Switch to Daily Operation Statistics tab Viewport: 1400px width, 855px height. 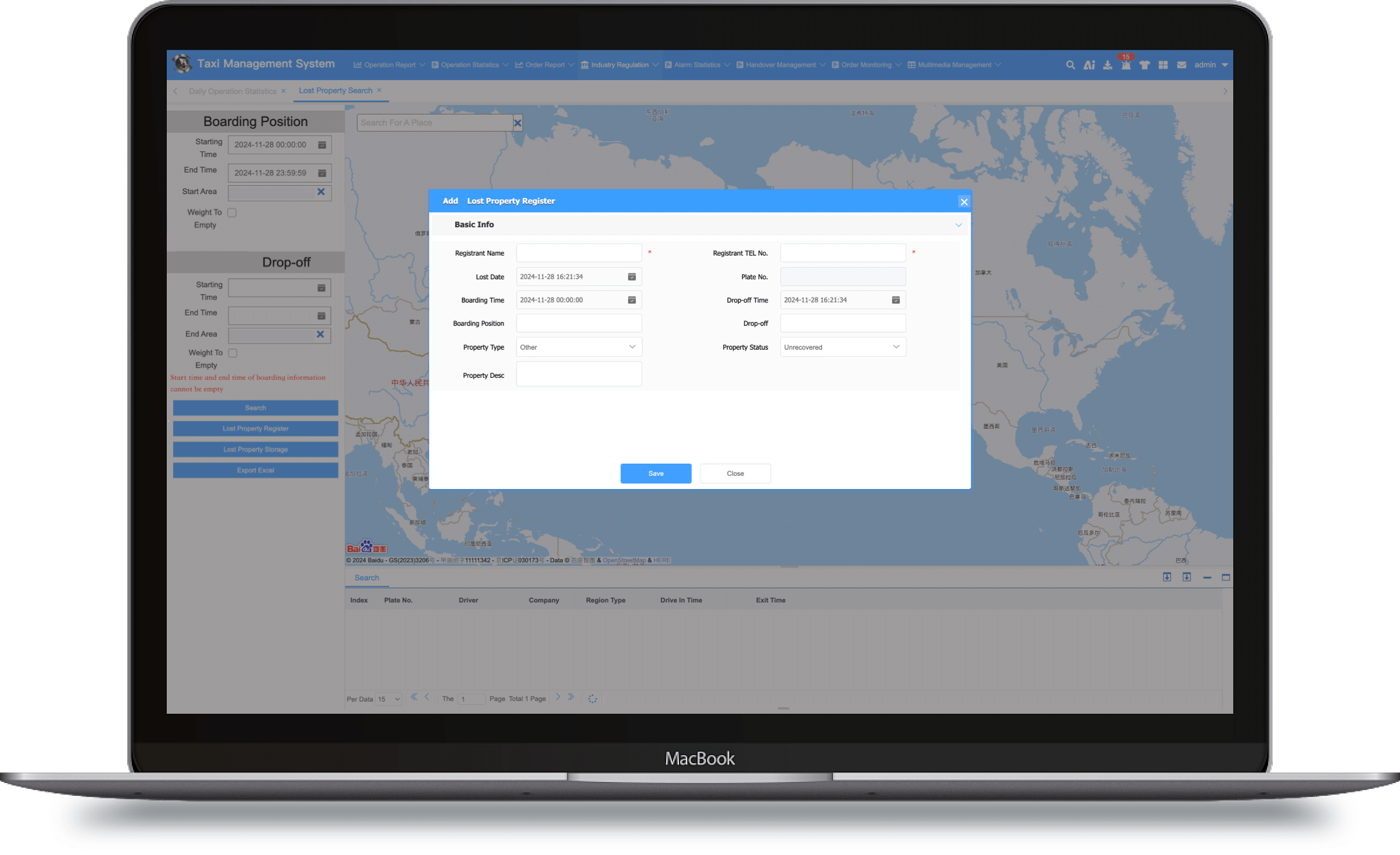[x=232, y=91]
